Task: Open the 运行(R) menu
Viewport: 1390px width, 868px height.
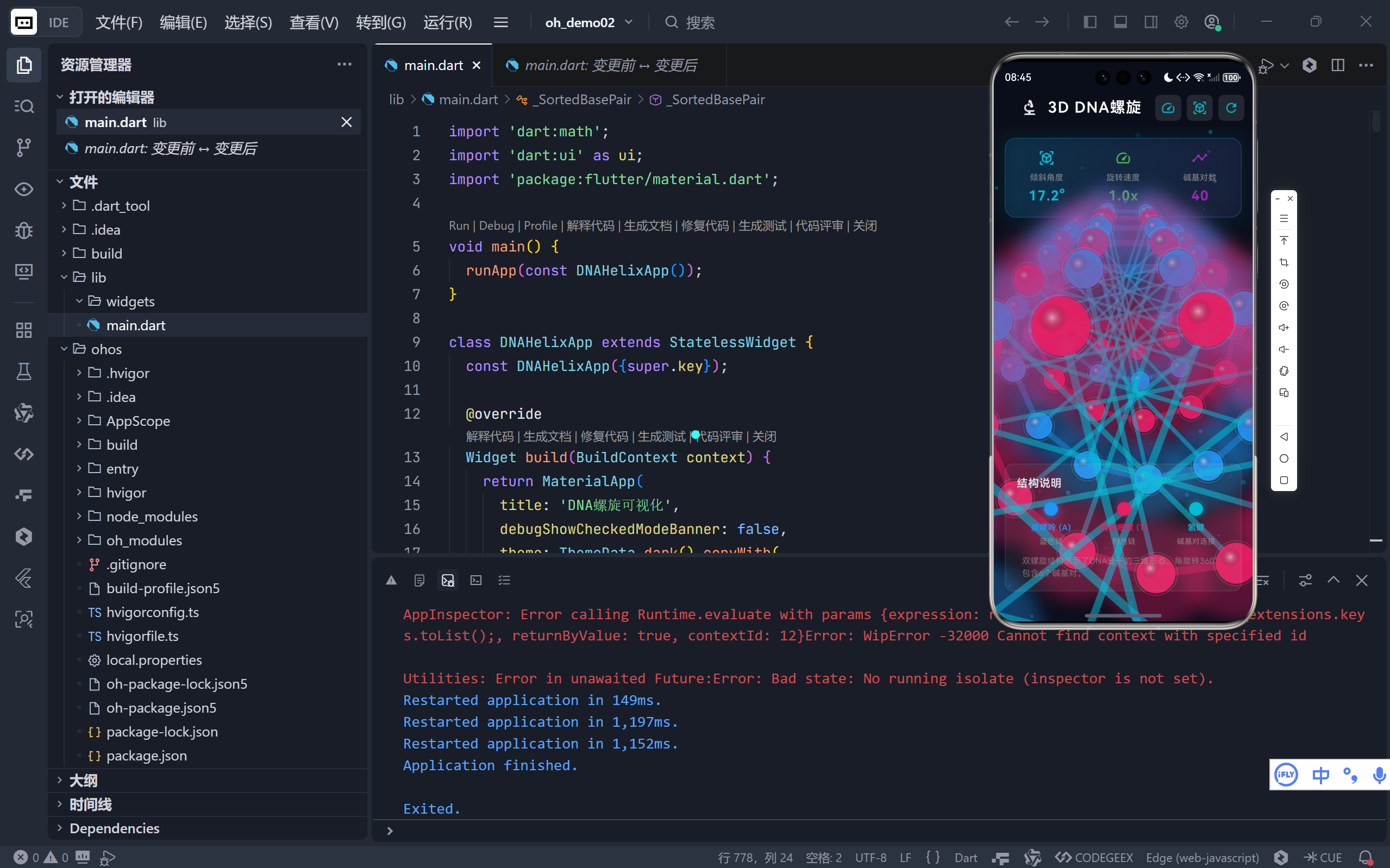Action: click(447, 22)
